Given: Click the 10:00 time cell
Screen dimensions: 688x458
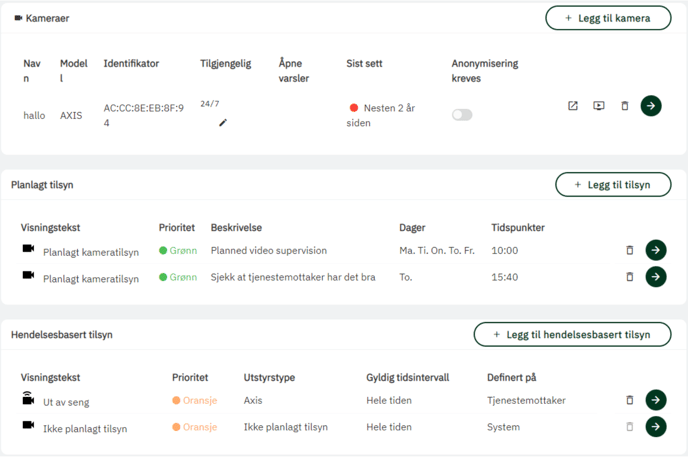Looking at the screenshot, I should [505, 250].
